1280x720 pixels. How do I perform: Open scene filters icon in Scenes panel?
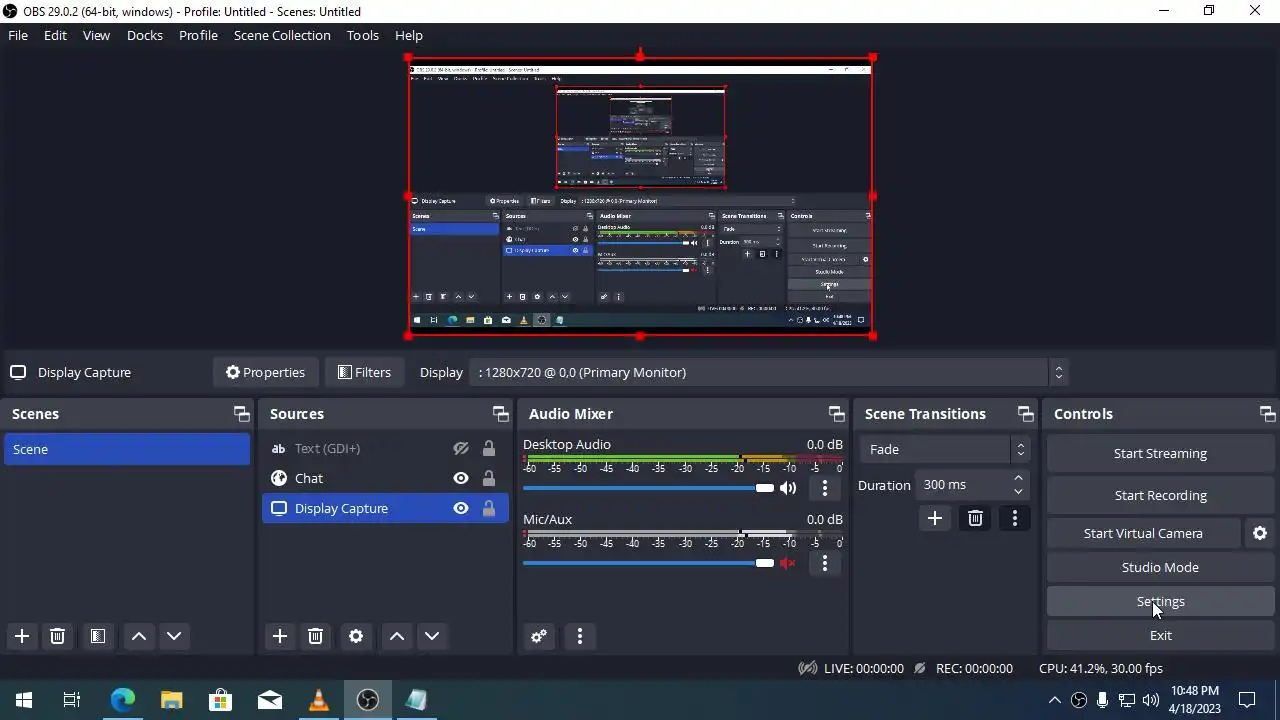(x=97, y=636)
